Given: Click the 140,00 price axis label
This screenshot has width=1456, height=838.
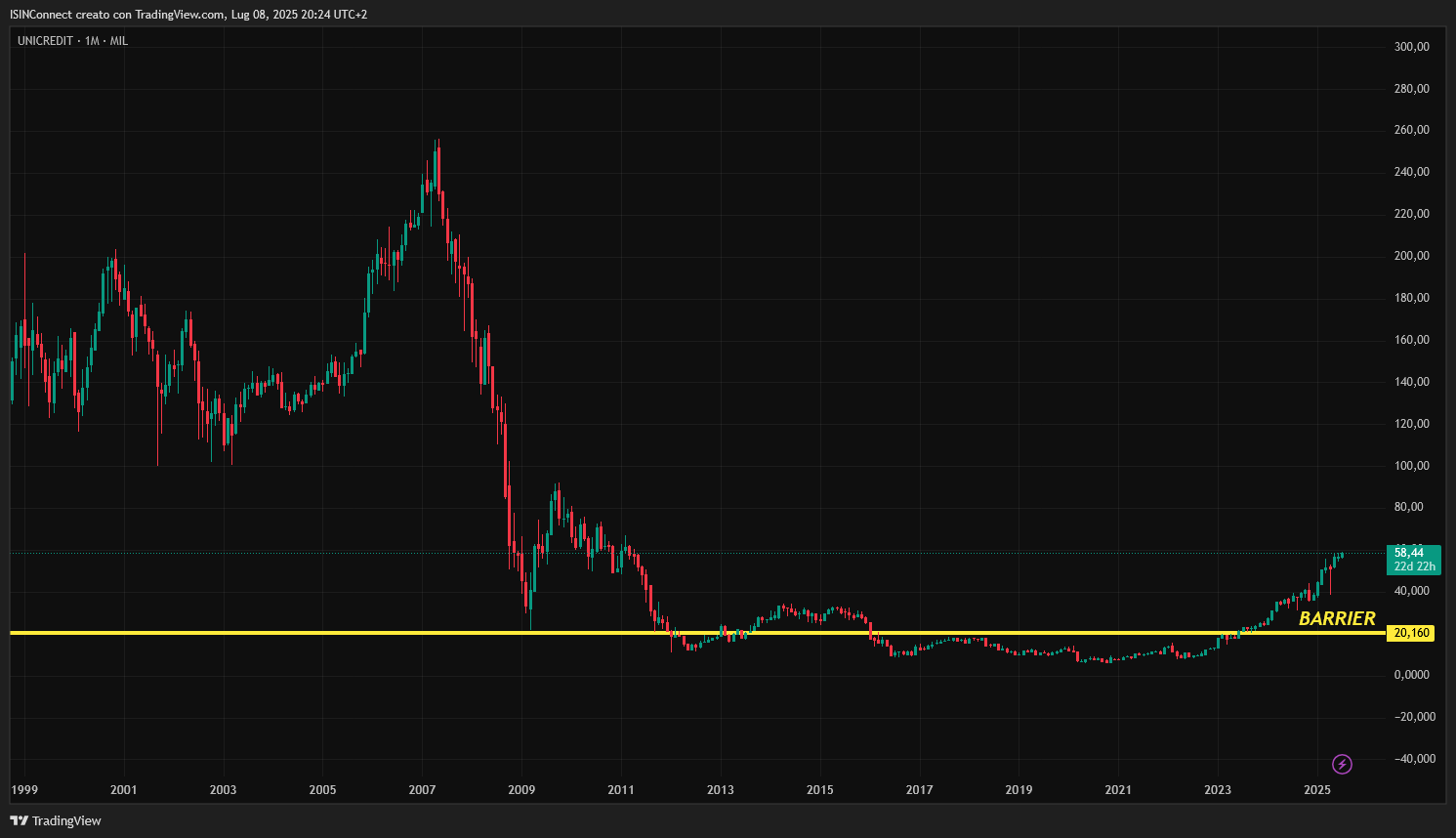Looking at the screenshot, I should pyautogui.click(x=1412, y=382).
